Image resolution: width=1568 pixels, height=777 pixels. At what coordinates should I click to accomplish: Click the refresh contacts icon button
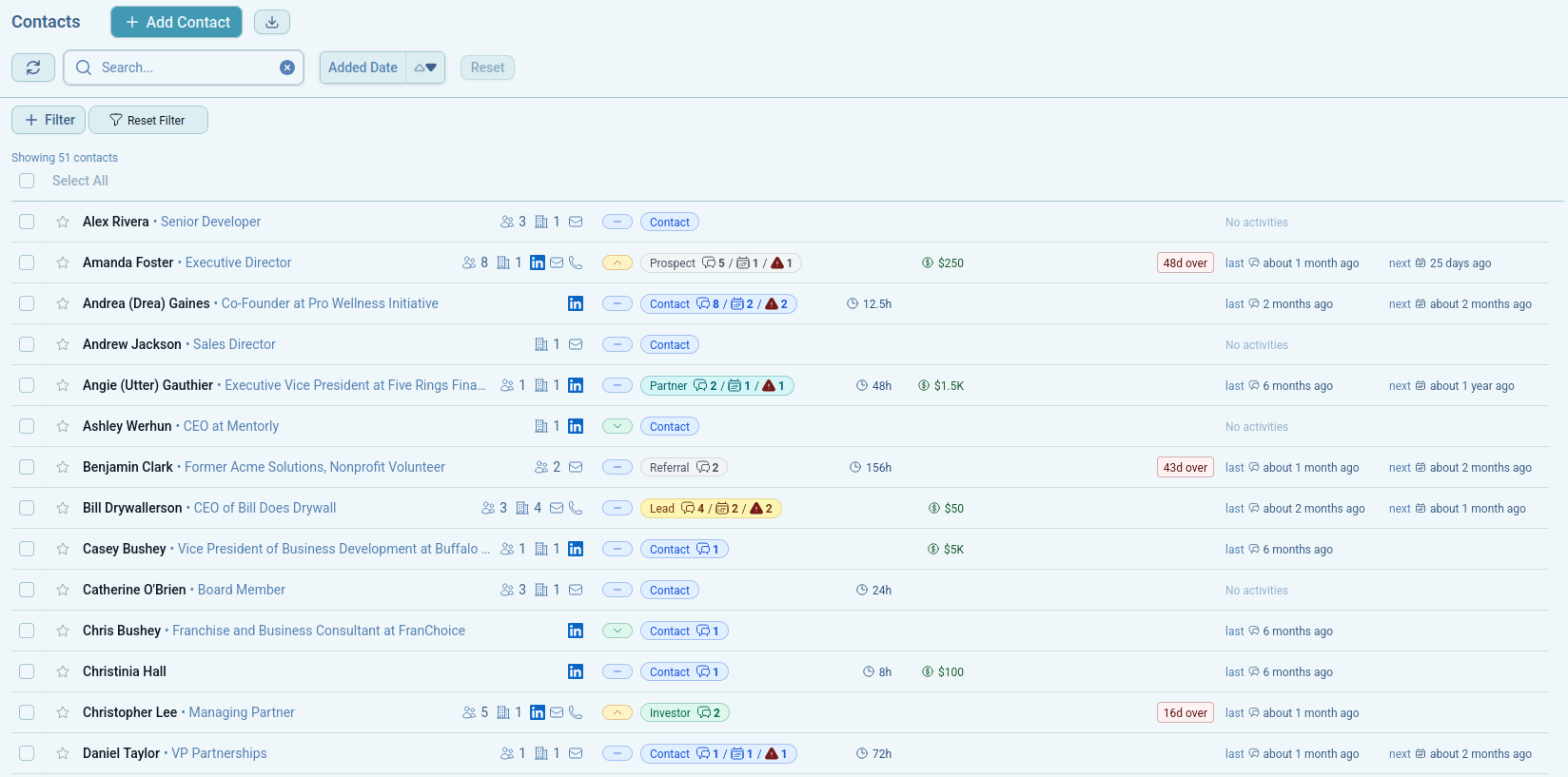coord(33,68)
